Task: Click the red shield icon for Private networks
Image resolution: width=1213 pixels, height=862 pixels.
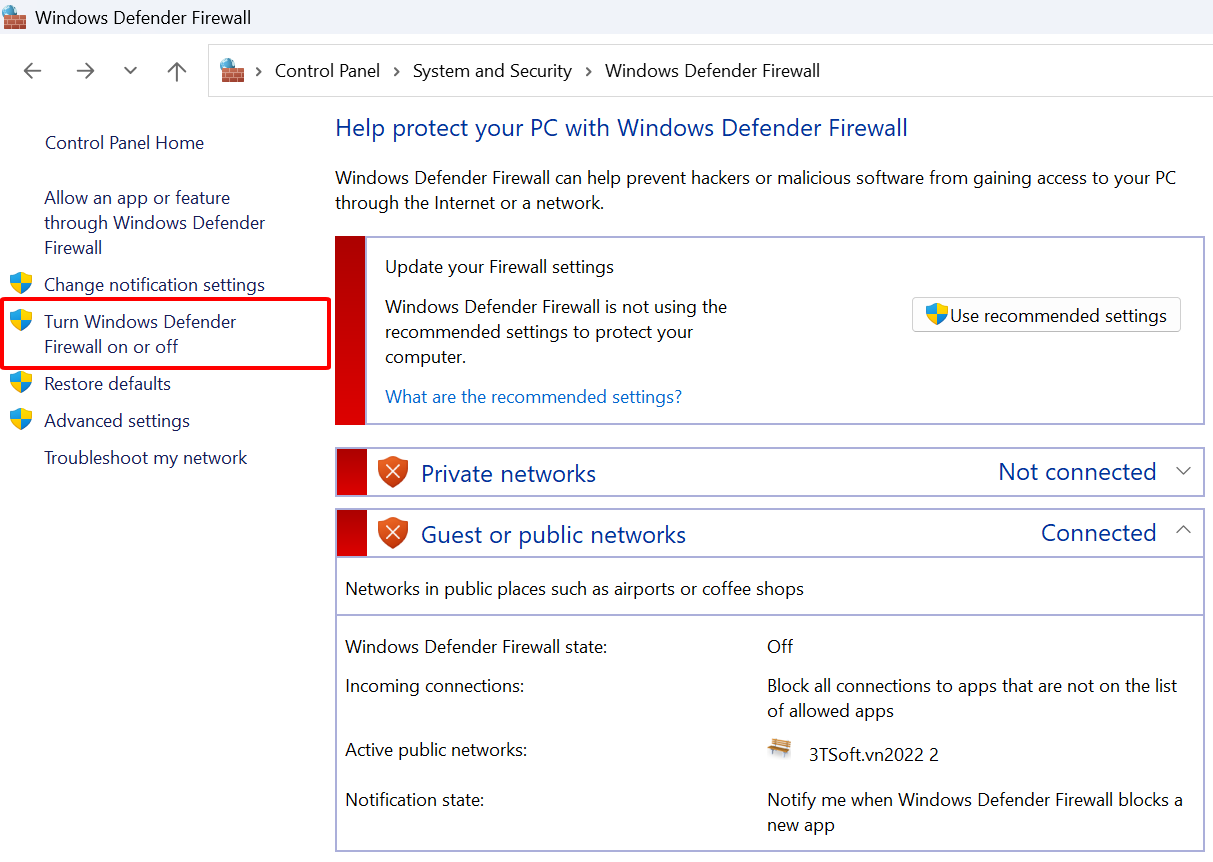Action: 393,472
